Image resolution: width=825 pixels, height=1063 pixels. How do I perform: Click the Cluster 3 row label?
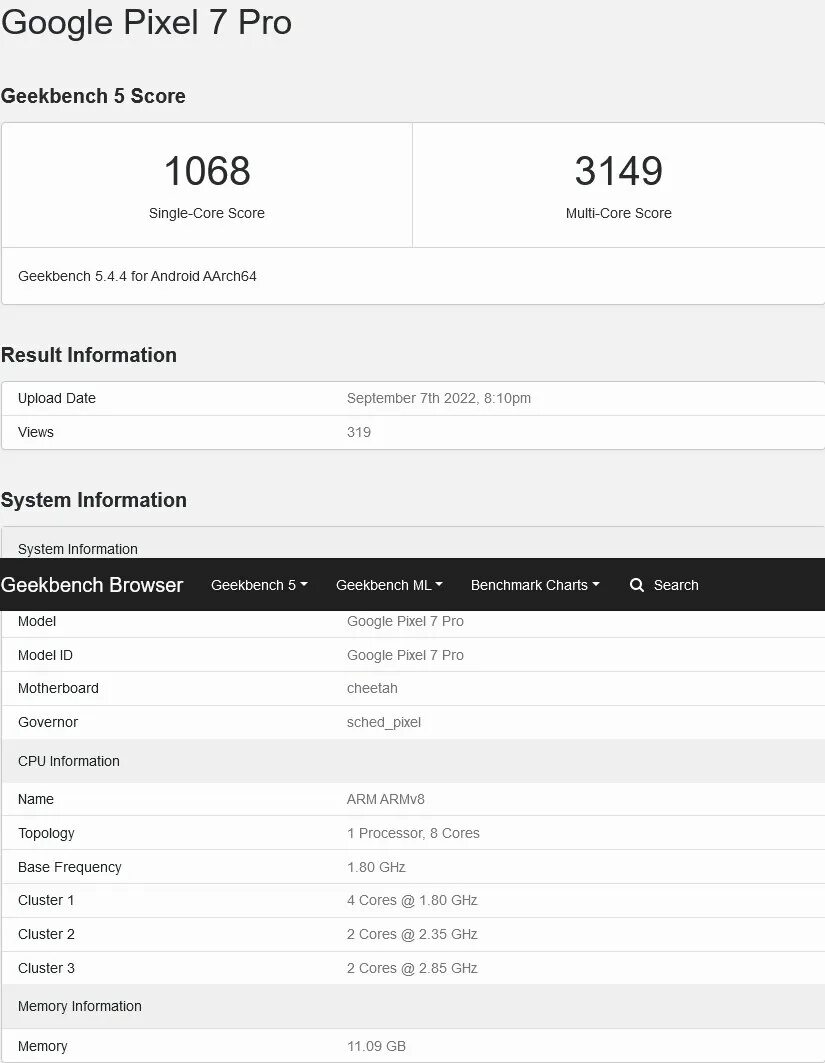[46, 968]
